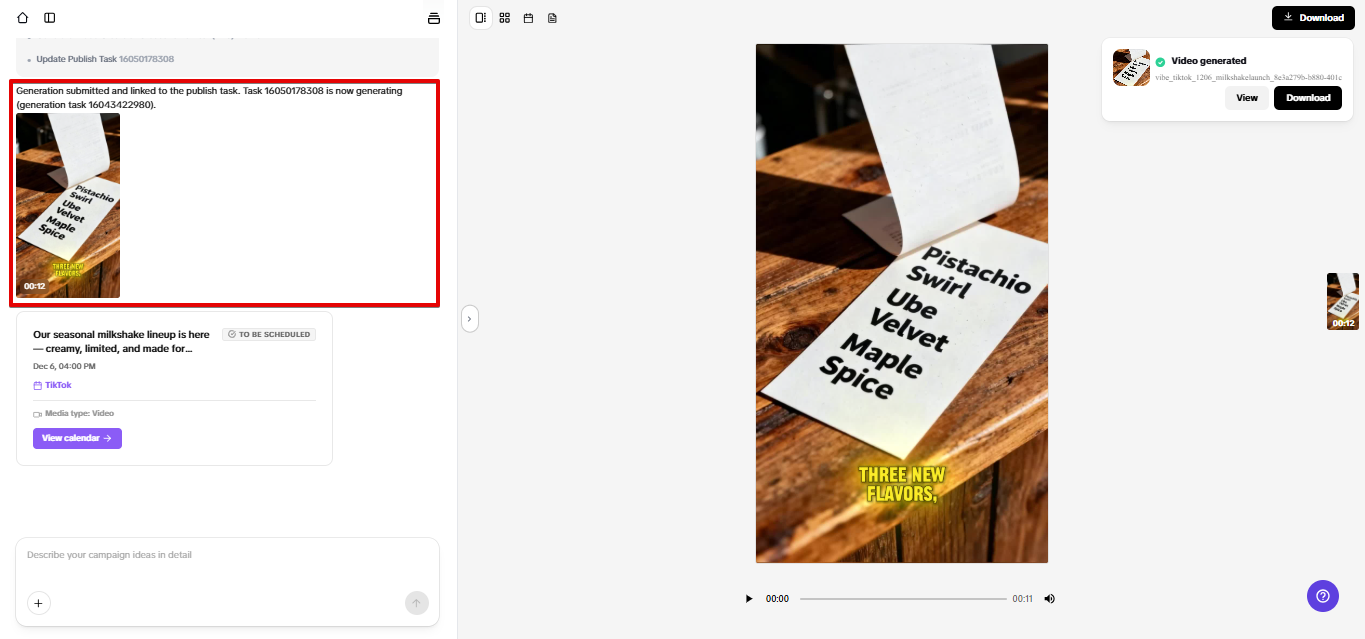Click the print icon above the chat panel

pyautogui.click(x=433, y=17)
